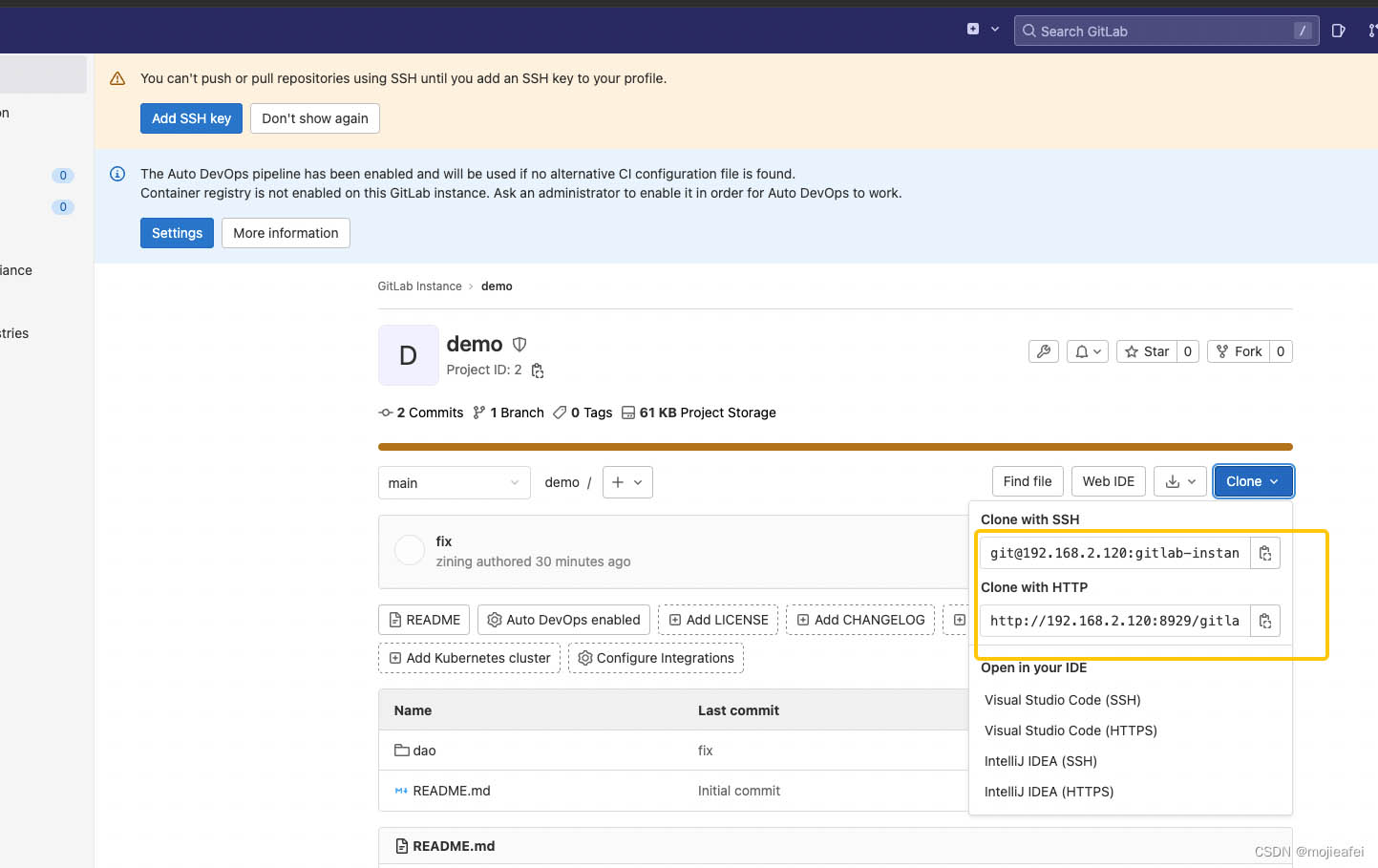Screen dimensions: 1378x868
Task: Click Add Kubernetes cluster button
Action: (469, 658)
